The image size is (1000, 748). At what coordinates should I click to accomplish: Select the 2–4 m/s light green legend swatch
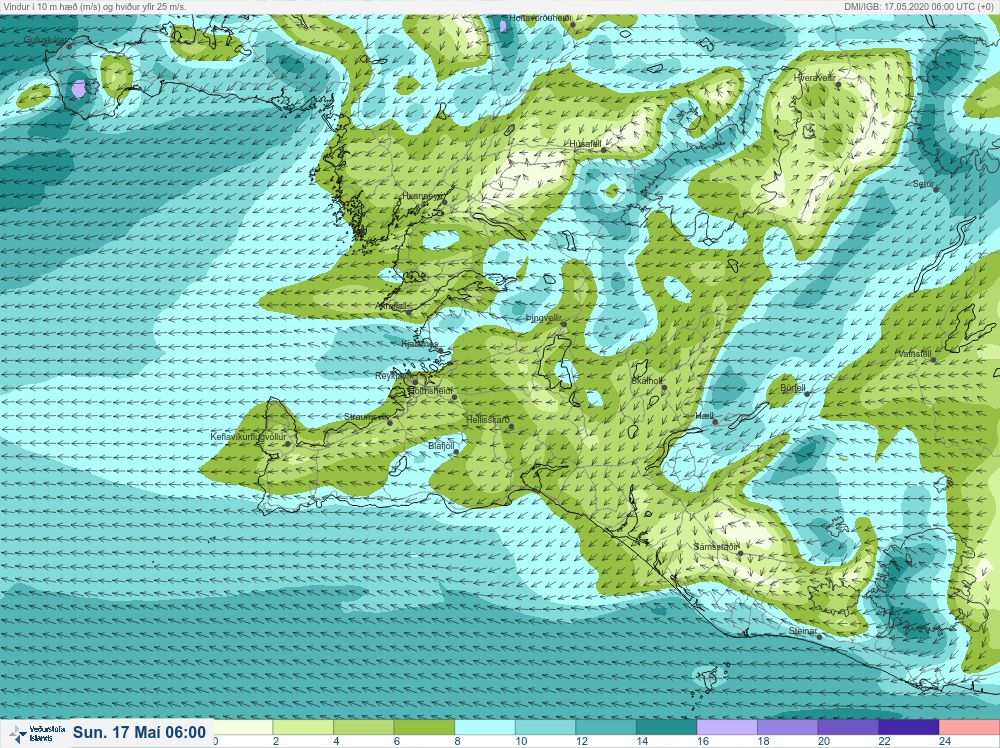click(303, 727)
